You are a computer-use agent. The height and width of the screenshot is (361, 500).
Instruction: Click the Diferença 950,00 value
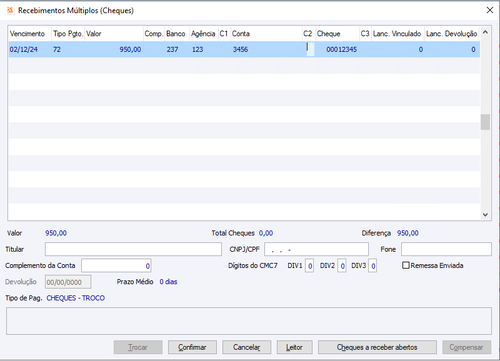[408, 233]
